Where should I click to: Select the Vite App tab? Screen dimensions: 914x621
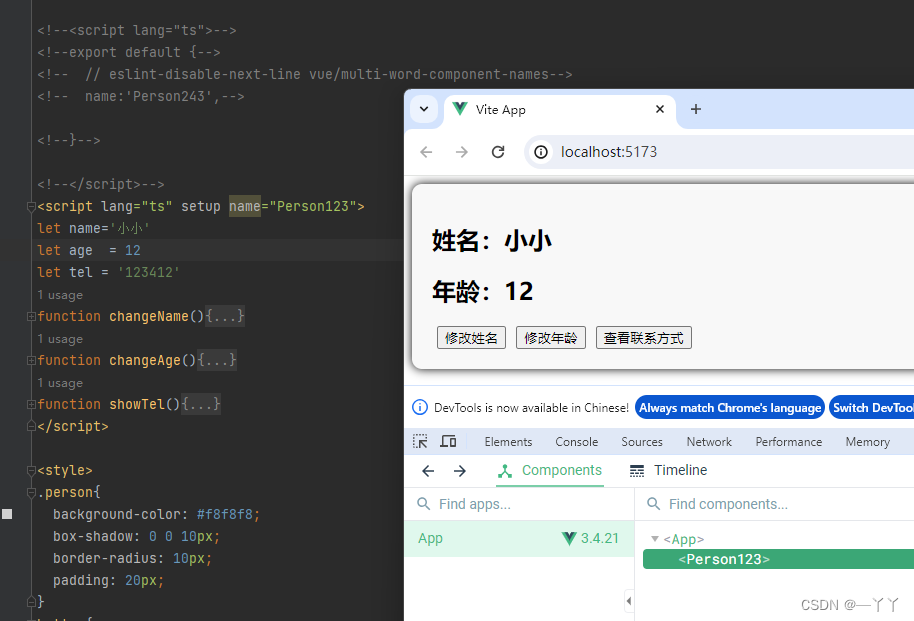click(560, 110)
